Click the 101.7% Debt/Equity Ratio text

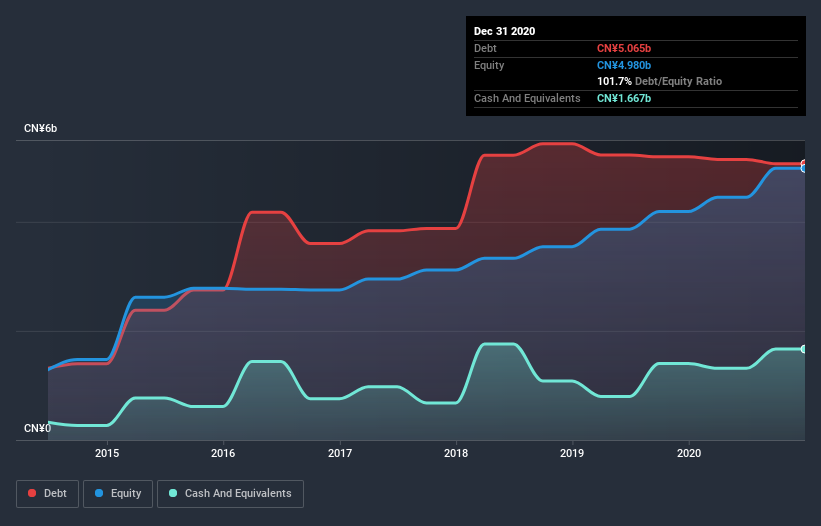click(x=659, y=82)
